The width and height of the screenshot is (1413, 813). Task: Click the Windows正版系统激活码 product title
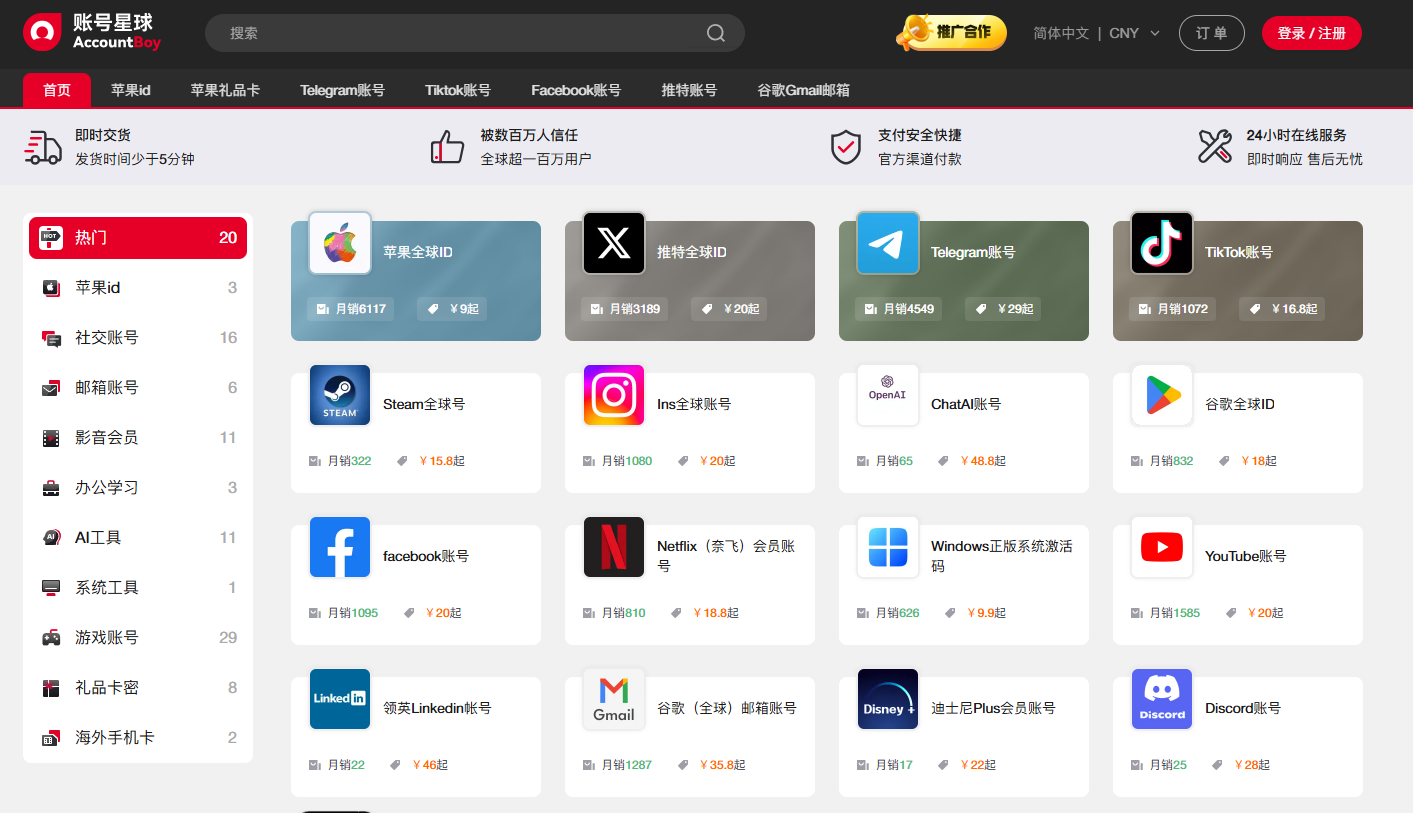[1002, 556]
